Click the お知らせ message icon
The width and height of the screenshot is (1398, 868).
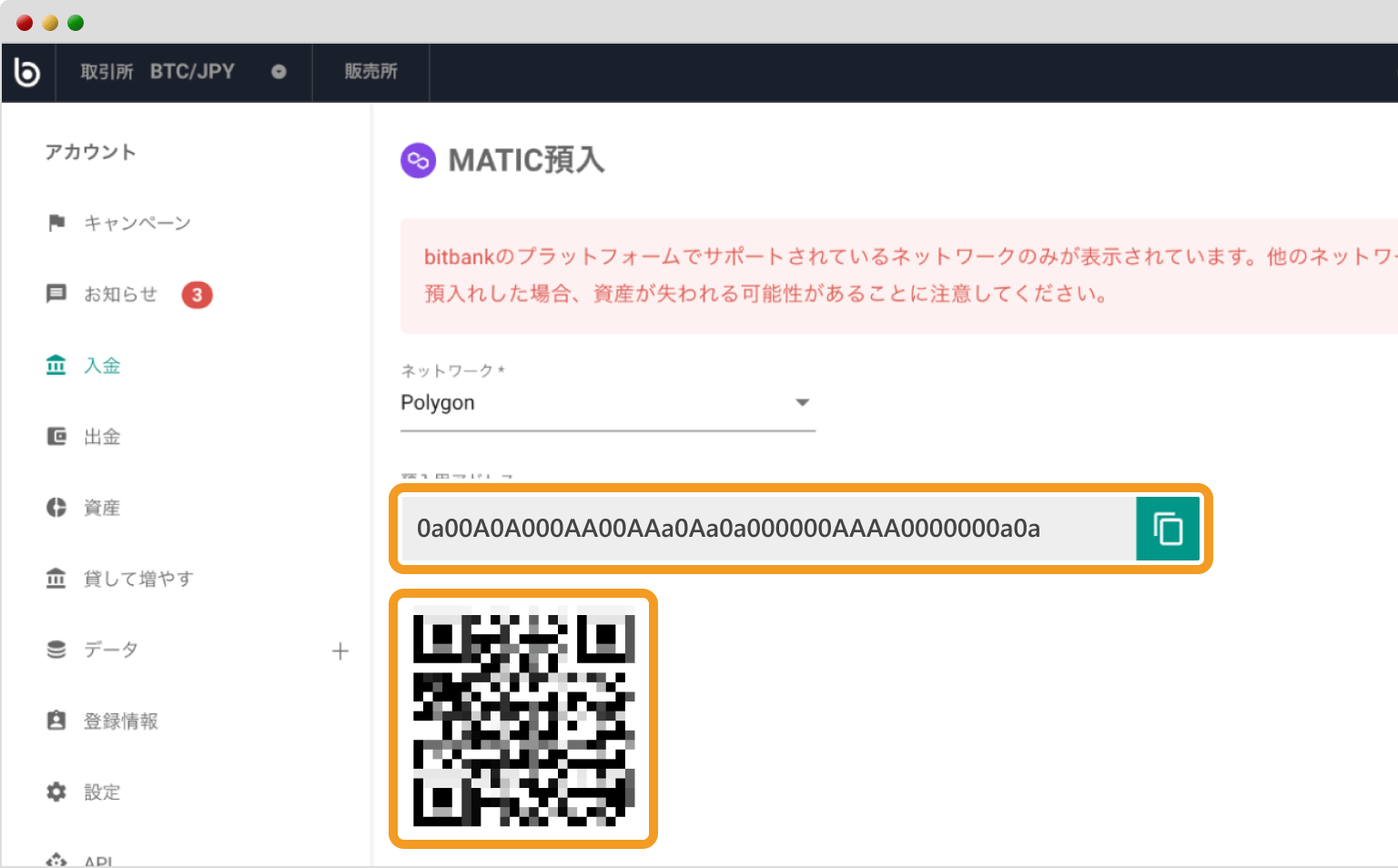pyautogui.click(x=56, y=294)
